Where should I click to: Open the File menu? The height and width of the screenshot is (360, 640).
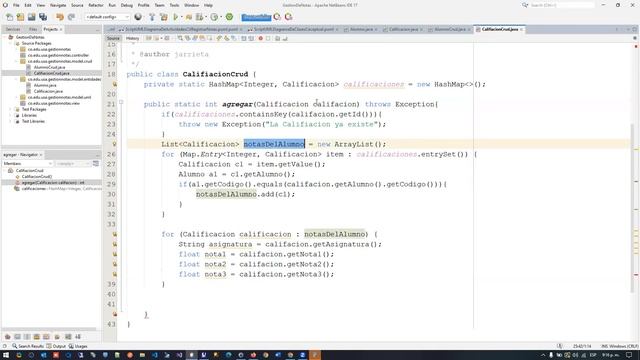tap(16, 5)
